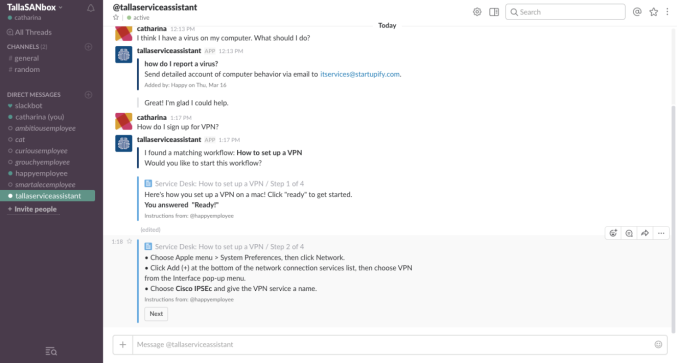Open starred items from header star
The image size is (680, 363).
654,12
